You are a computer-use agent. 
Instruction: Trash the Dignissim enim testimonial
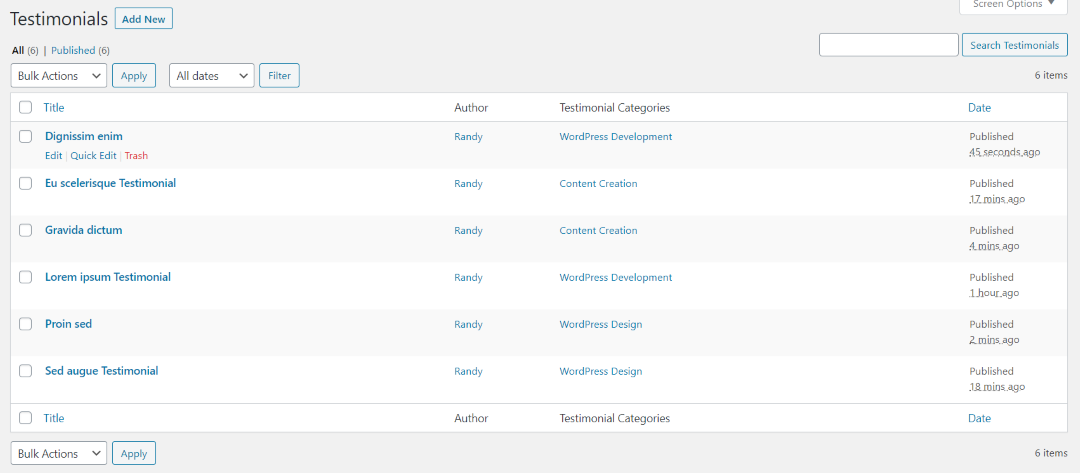(136, 156)
